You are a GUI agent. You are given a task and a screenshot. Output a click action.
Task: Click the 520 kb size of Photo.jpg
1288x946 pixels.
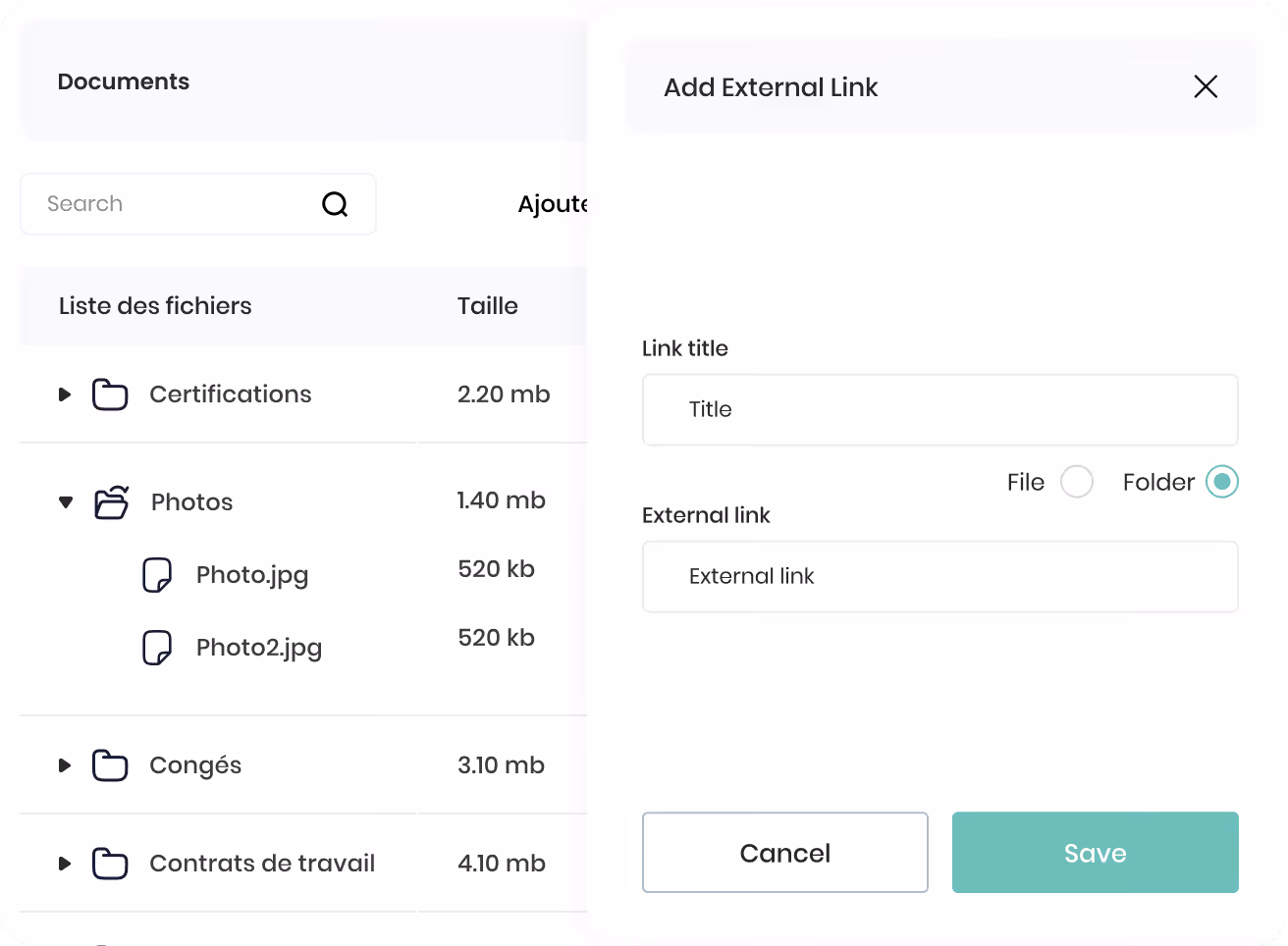(497, 569)
